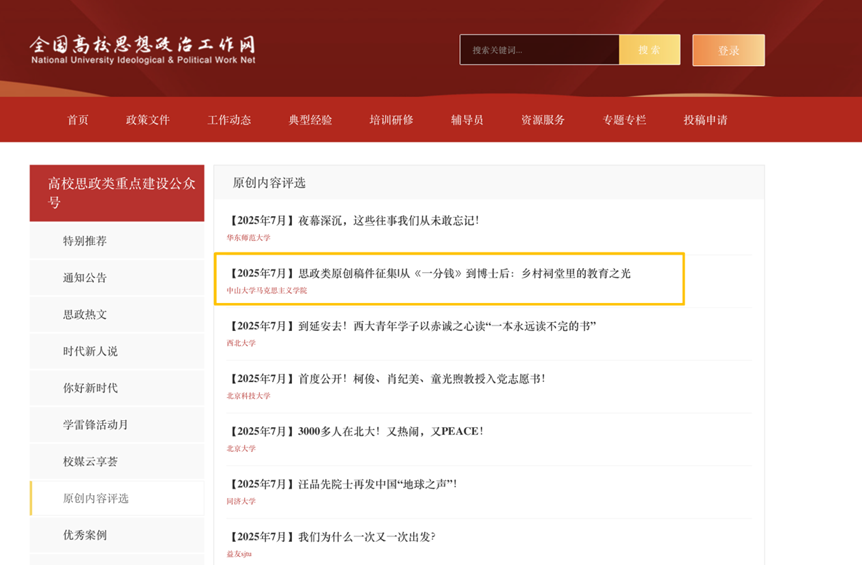Click the search keyword input field
This screenshot has width=862, height=565.
click(538, 50)
